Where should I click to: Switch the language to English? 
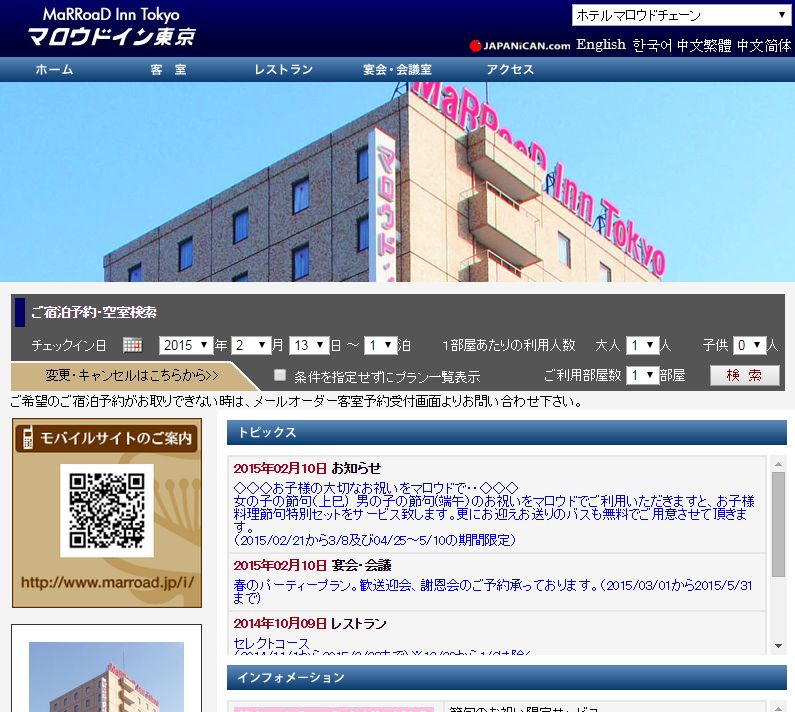pos(601,45)
